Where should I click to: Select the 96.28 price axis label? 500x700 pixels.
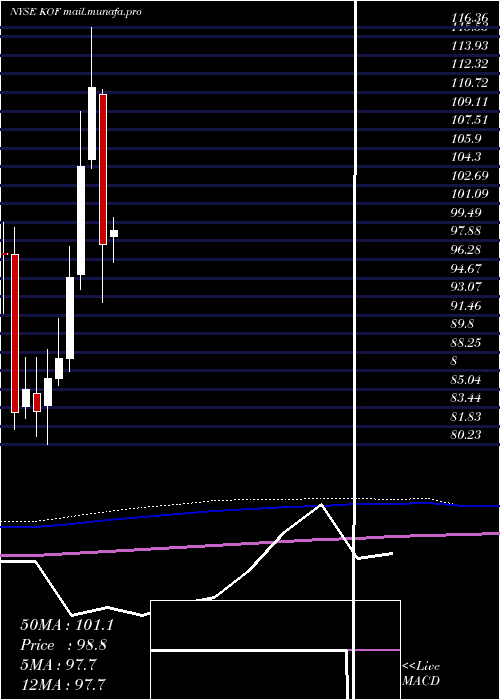(x=467, y=250)
